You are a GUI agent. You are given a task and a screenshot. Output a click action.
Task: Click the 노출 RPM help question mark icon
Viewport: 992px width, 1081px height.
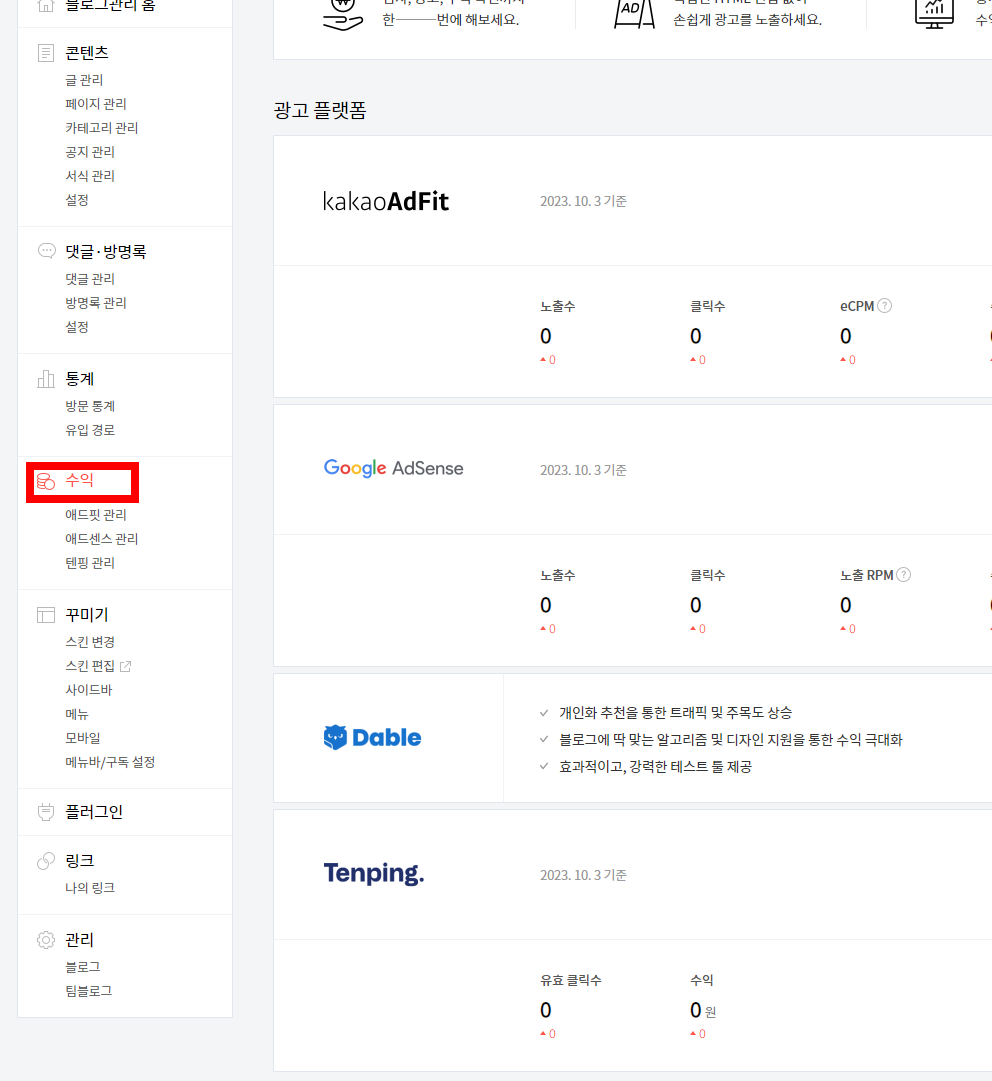point(904,574)
